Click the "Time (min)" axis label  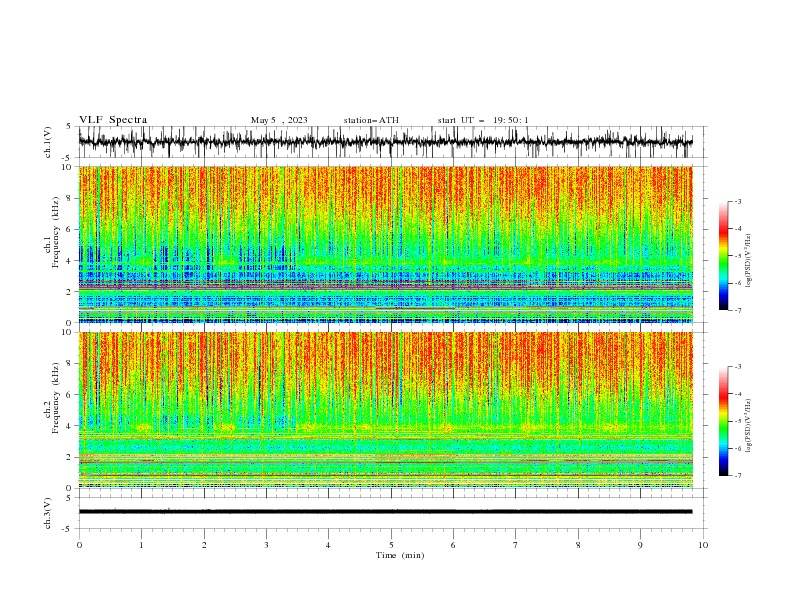pos(400,555)
